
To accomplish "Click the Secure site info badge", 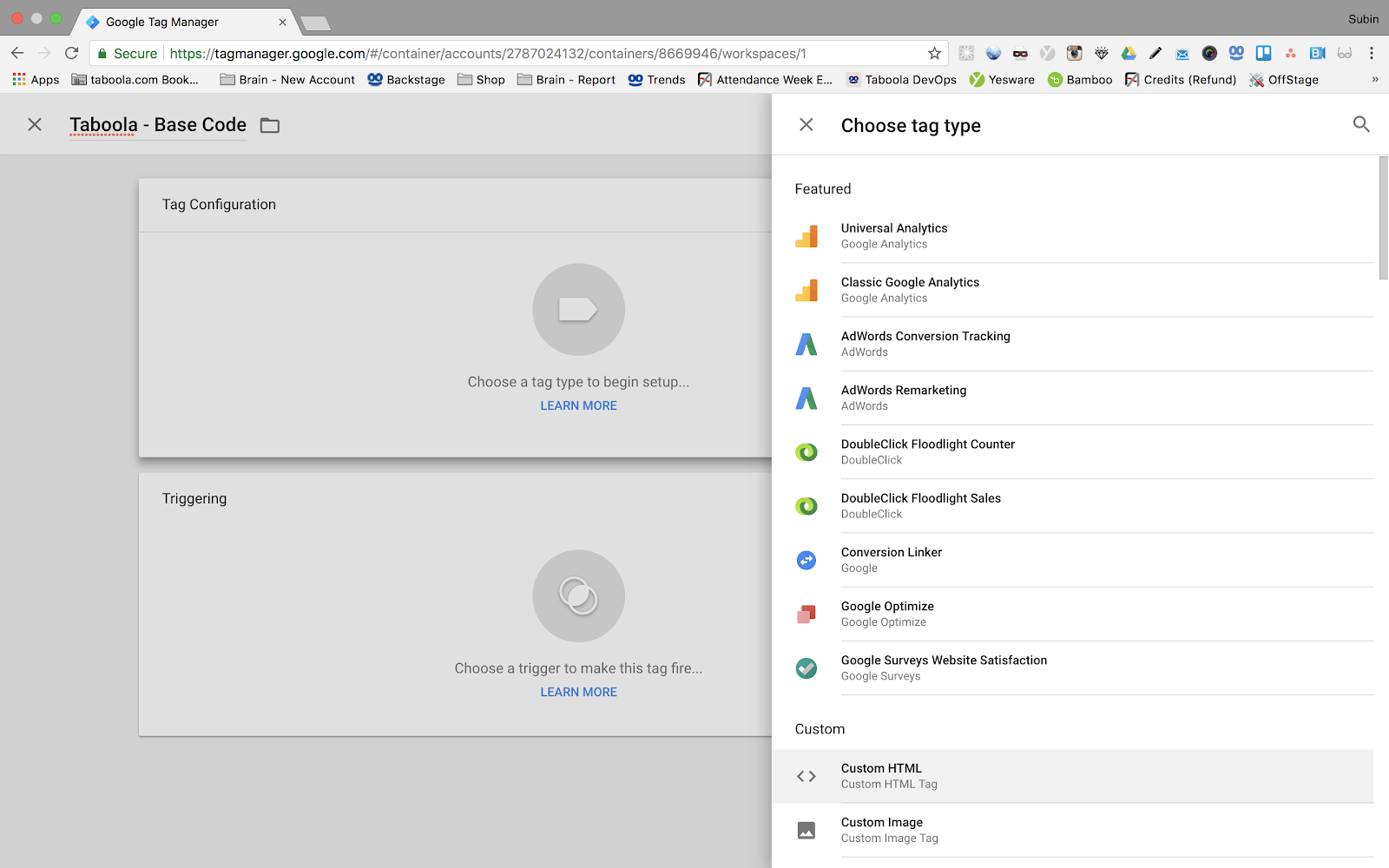I will coord(127,53).
